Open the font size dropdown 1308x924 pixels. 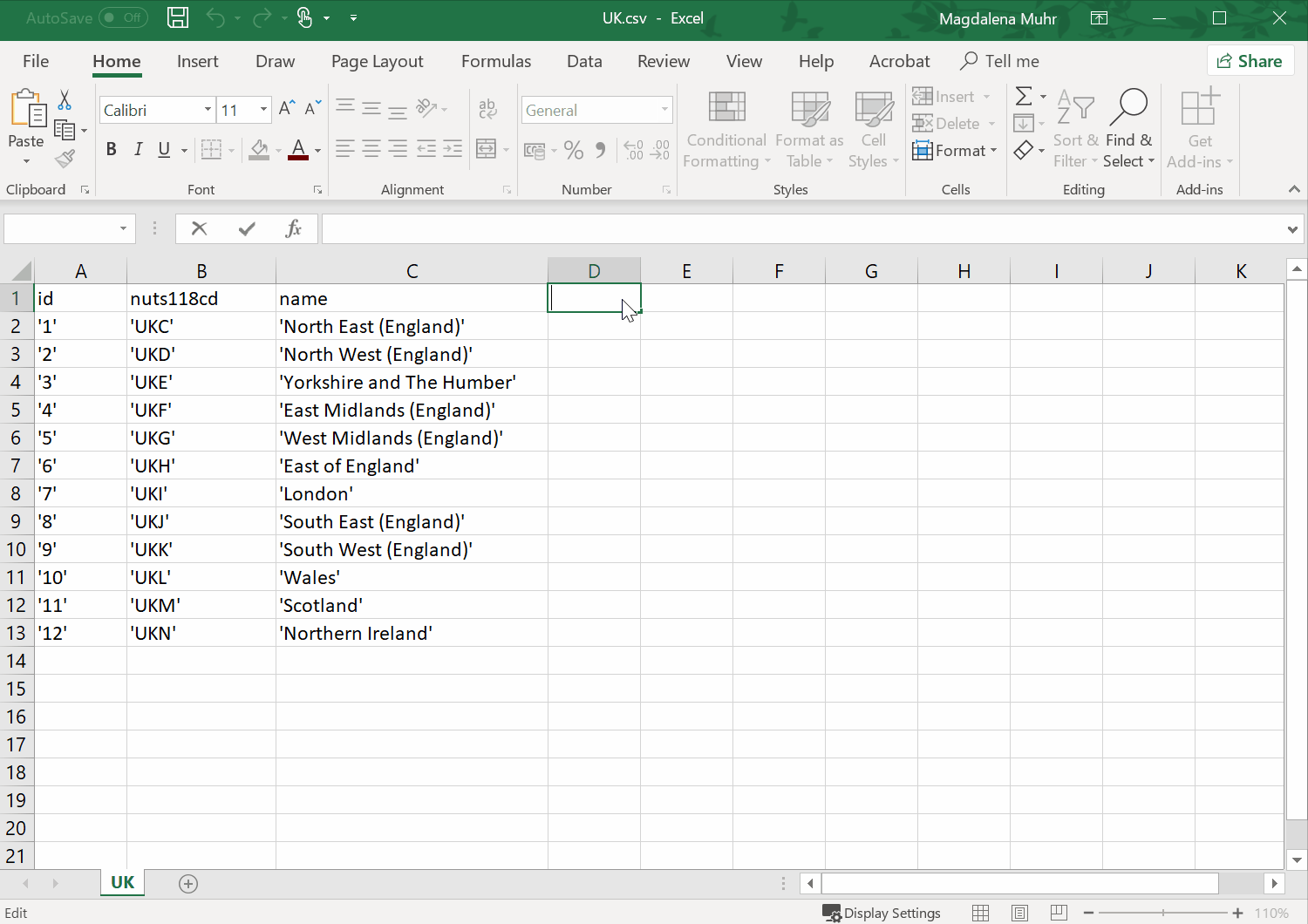pos(263,110)
